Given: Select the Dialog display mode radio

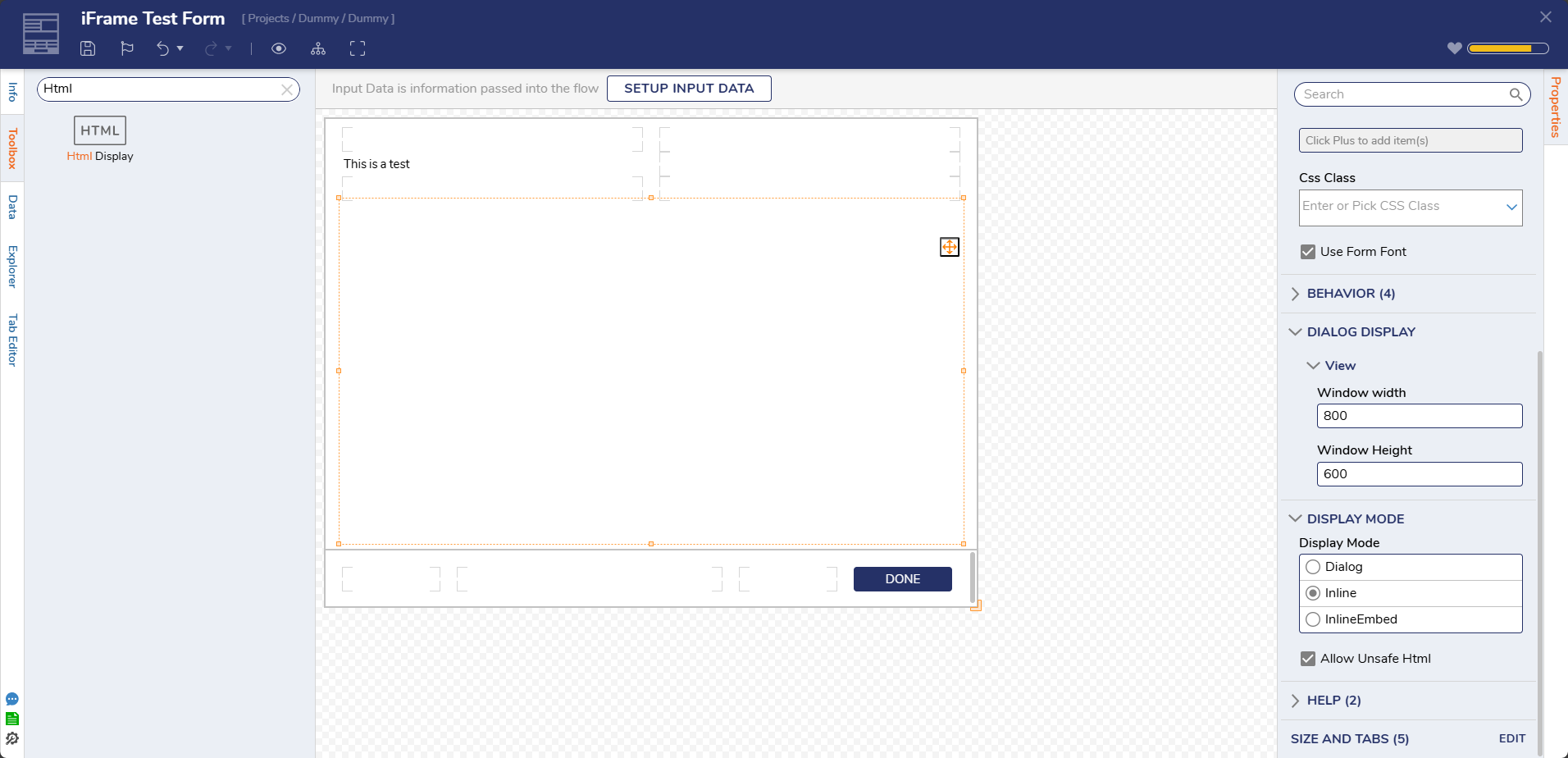Looking at the screenshot, I should pyautogui.click(x=1313, y=567).
